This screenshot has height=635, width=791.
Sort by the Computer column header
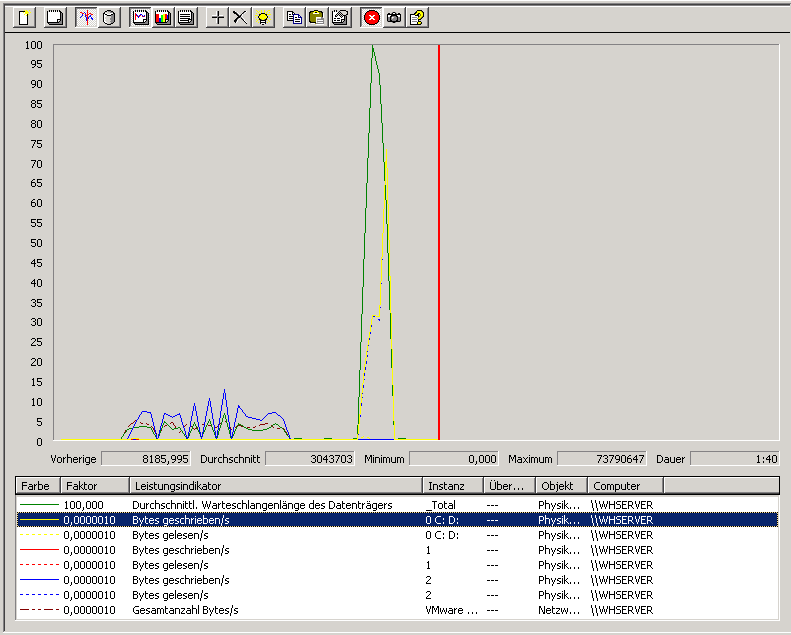point(626,486)
